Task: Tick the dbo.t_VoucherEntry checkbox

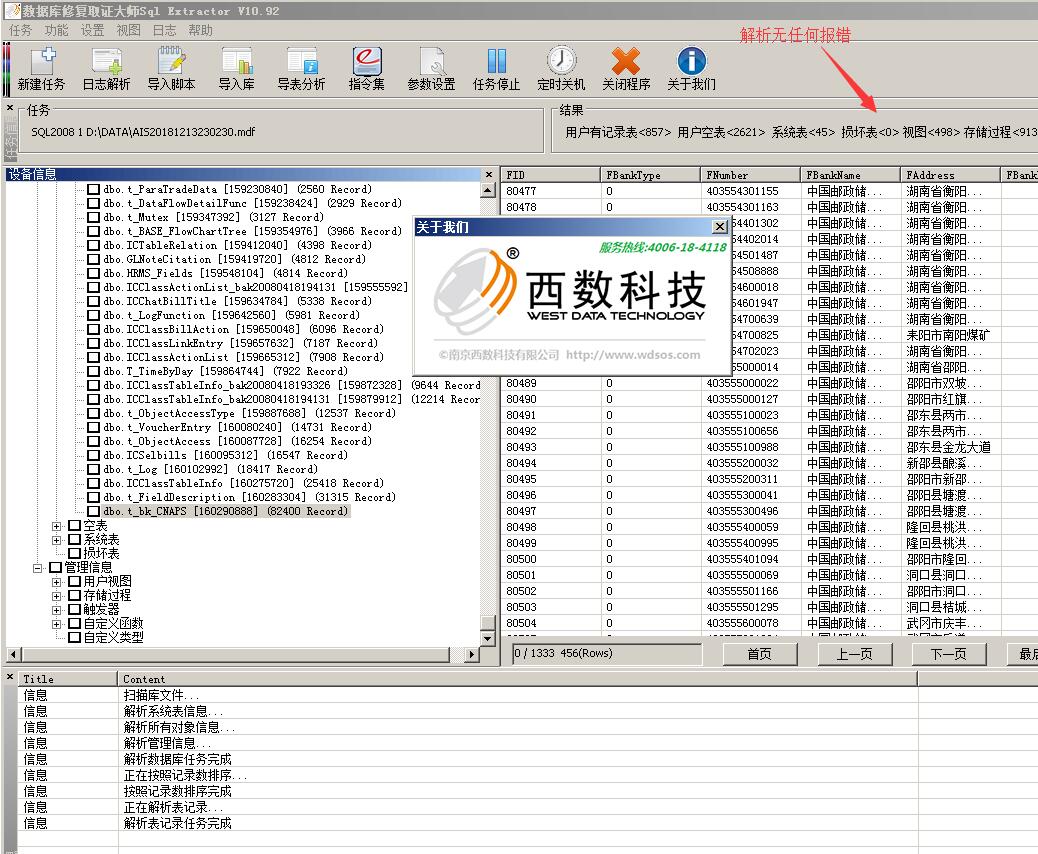Action: 93,428
